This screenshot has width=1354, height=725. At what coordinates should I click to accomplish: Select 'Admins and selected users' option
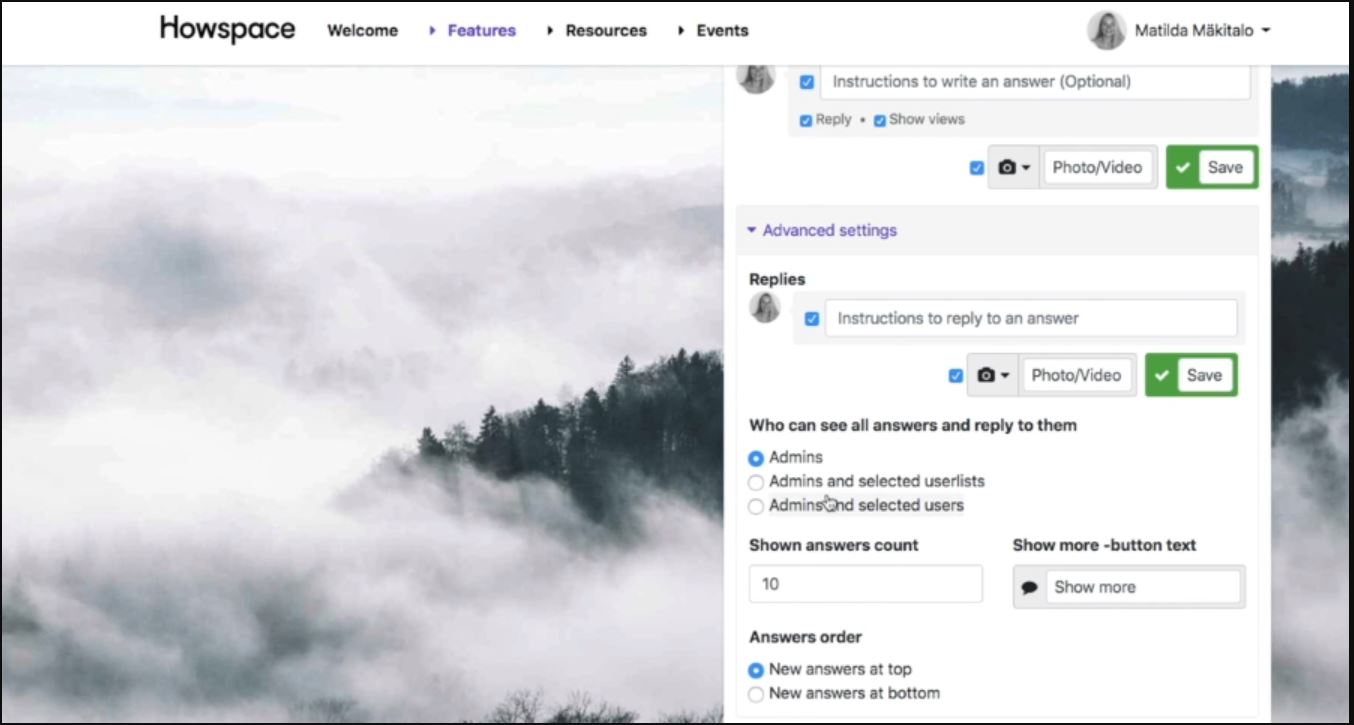(756, 506)
